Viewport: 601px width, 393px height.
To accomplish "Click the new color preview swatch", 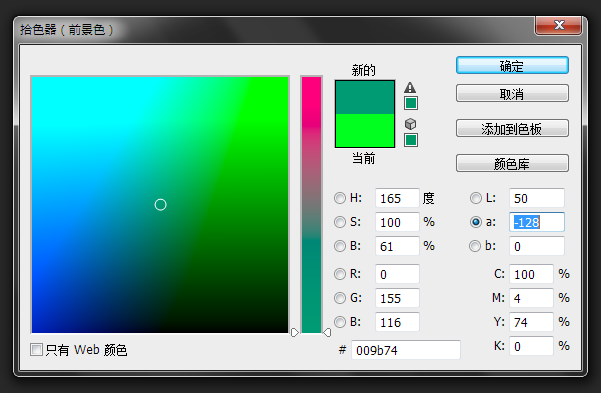I will (x=365, y=97).
